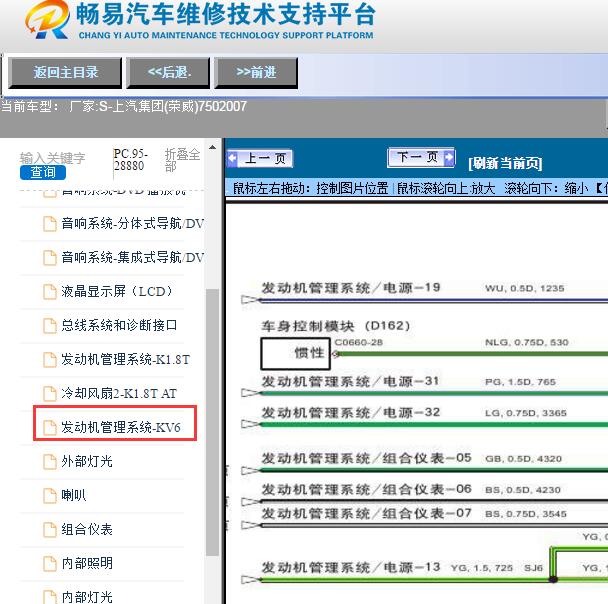Click wire spec BS, 0.5D, 4230
The image size is (608, 604).
tap(523, 490)
